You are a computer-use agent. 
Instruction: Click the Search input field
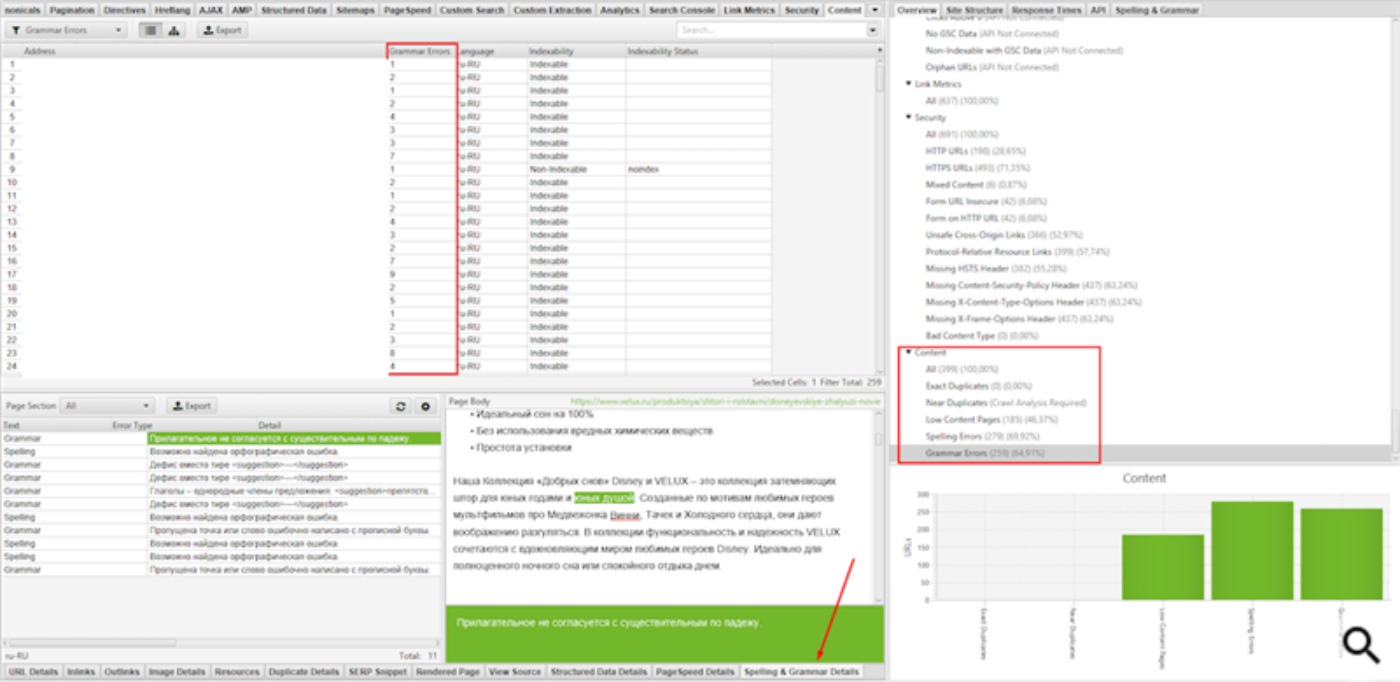coord(770,31)
